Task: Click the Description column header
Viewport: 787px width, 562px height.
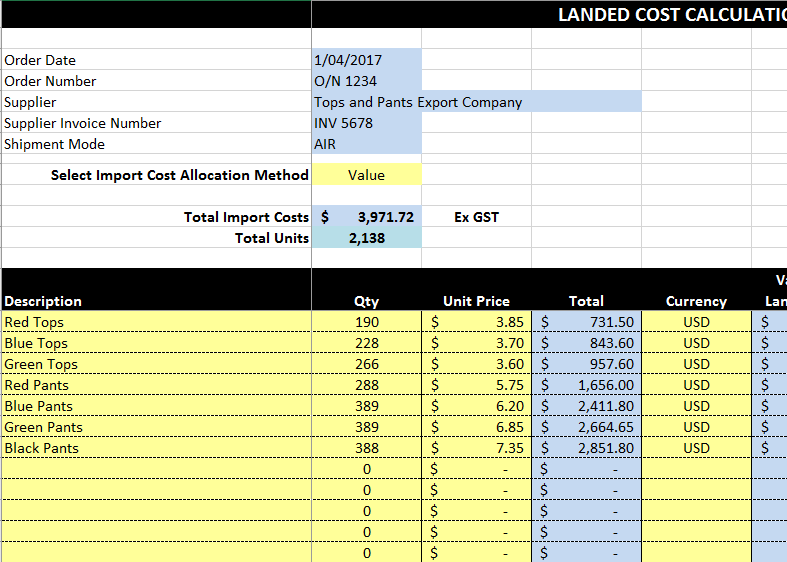Action: pyautogui.click(x=43, y=301)
